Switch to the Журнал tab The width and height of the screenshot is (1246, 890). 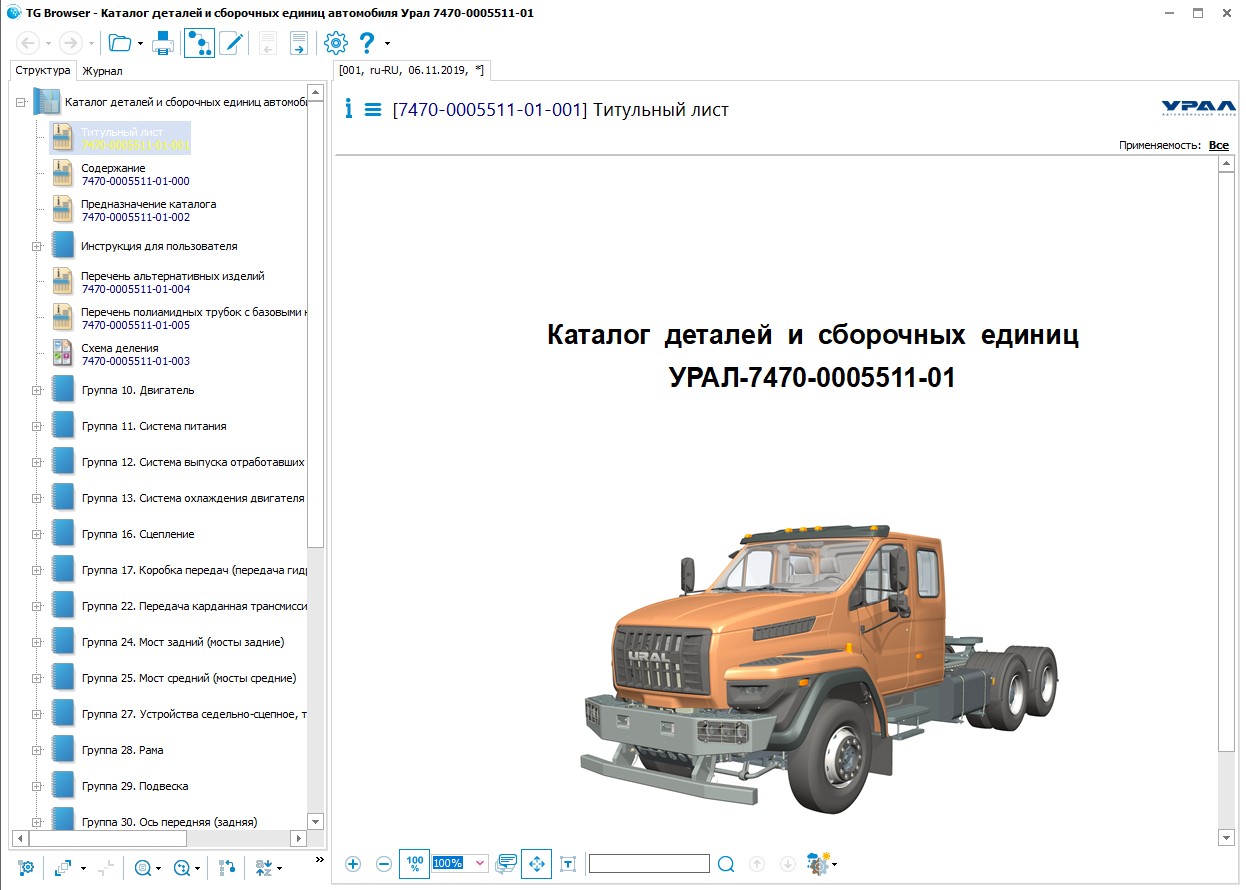click(x=102, y=71)
